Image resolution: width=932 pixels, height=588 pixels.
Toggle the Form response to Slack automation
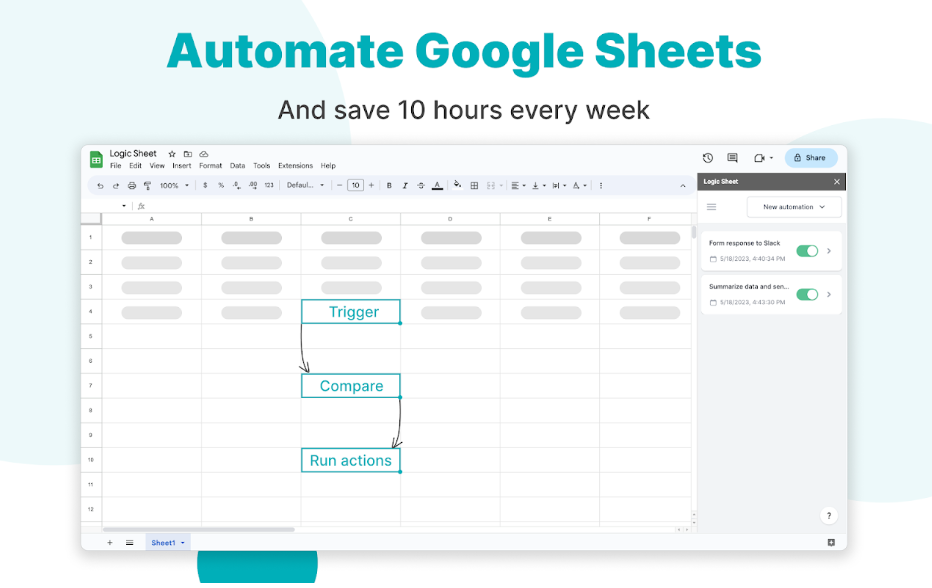(x=807, y=251)
